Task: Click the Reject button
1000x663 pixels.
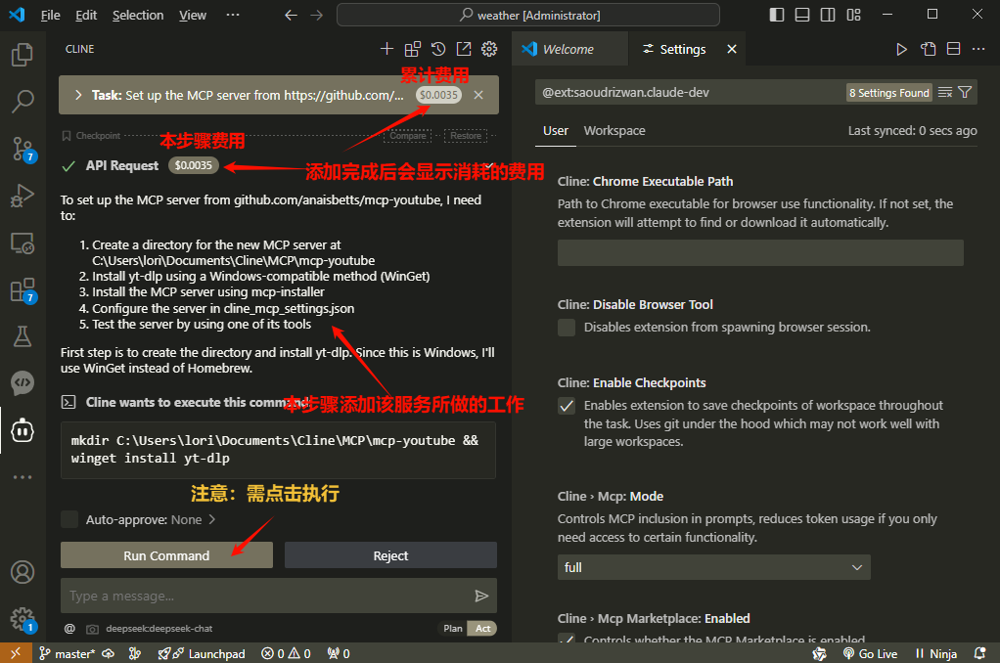Action: point(390,555)
